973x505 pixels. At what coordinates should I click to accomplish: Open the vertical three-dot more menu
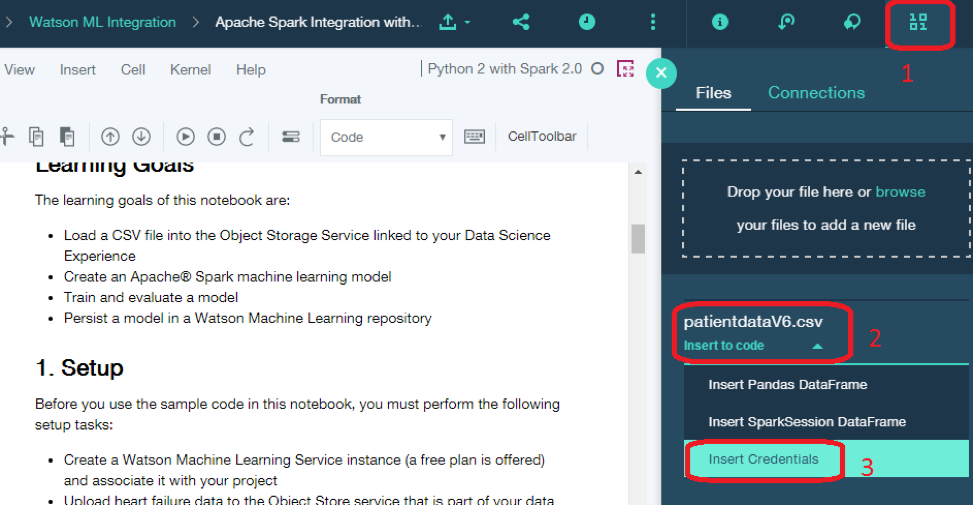pos(653,22)
